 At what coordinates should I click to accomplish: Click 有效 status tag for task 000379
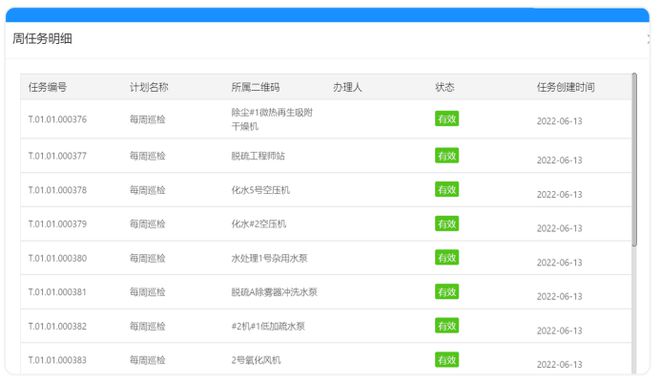click(x=447, y=224)
